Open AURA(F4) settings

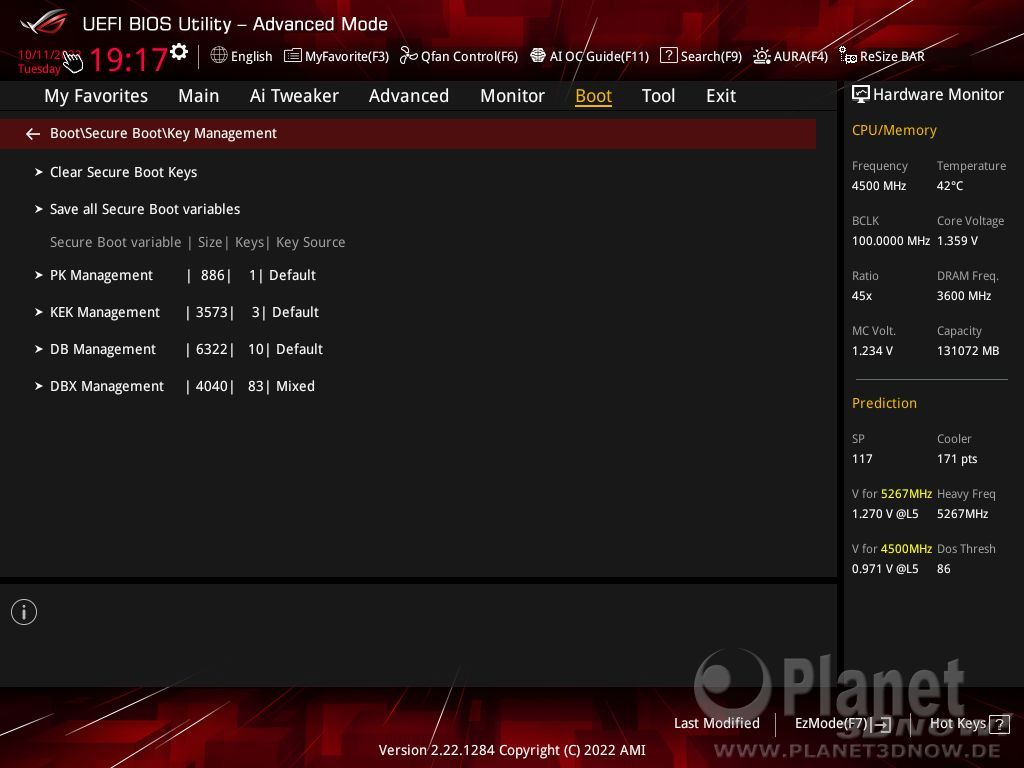[x=790, y=56]
